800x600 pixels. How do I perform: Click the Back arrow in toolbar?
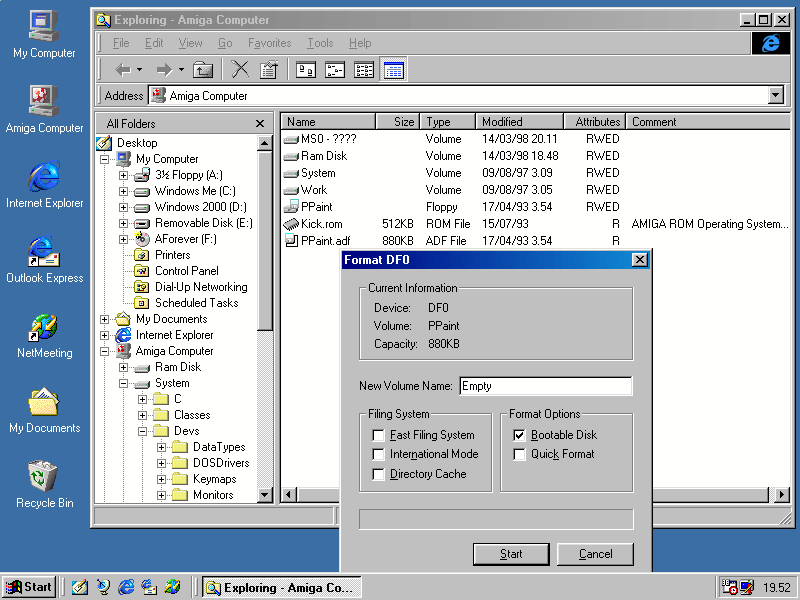tap(122, 69)
